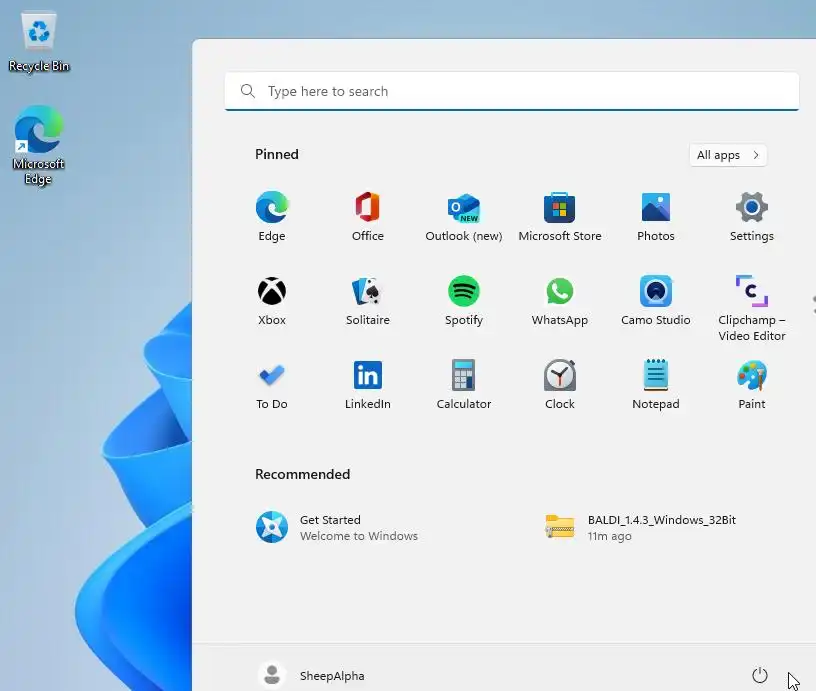Click the '11m ago' timestamp text
Screen dimensions: 816x691
point(609,536)
